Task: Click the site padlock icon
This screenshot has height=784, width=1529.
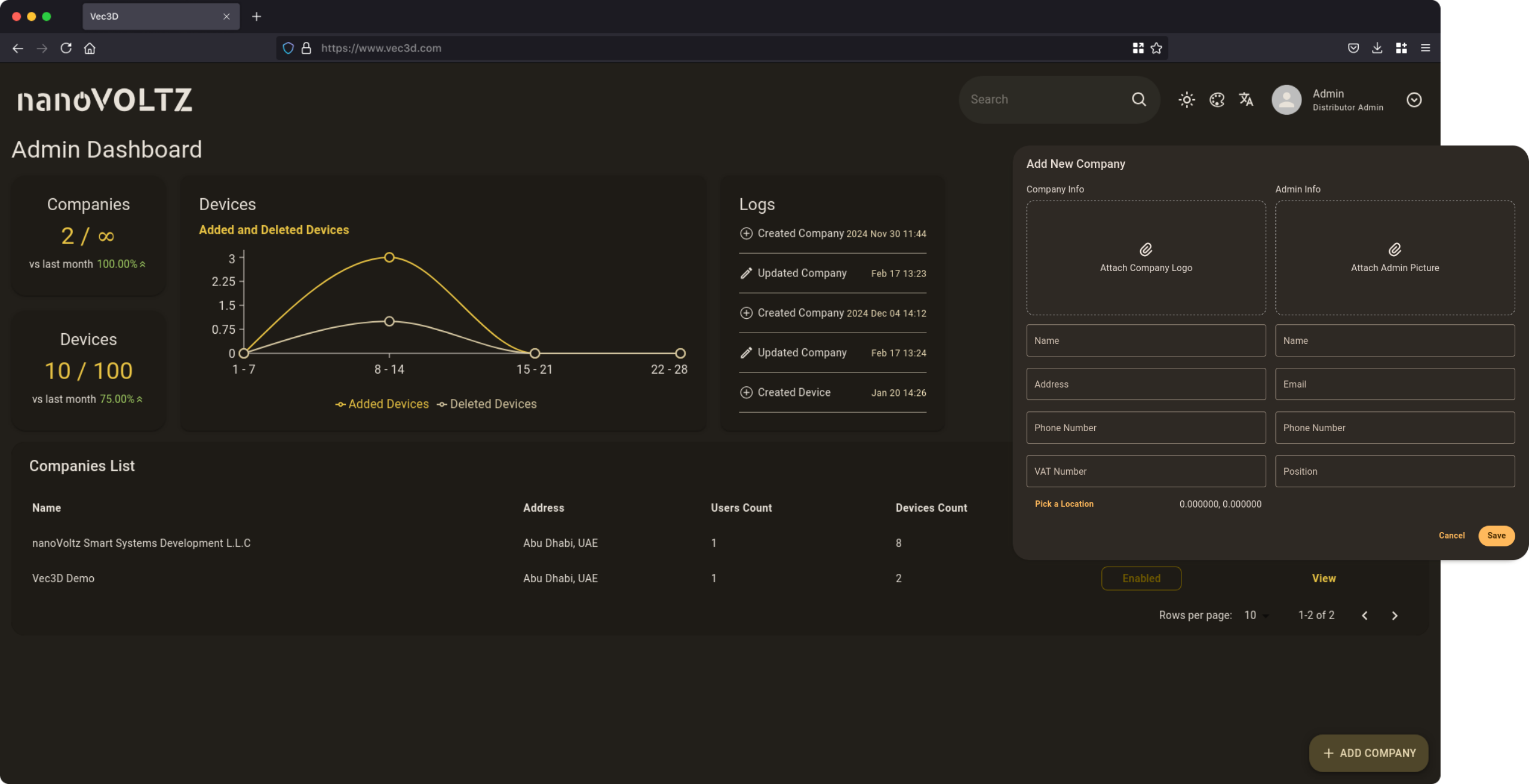Action: tap(306, 48)
